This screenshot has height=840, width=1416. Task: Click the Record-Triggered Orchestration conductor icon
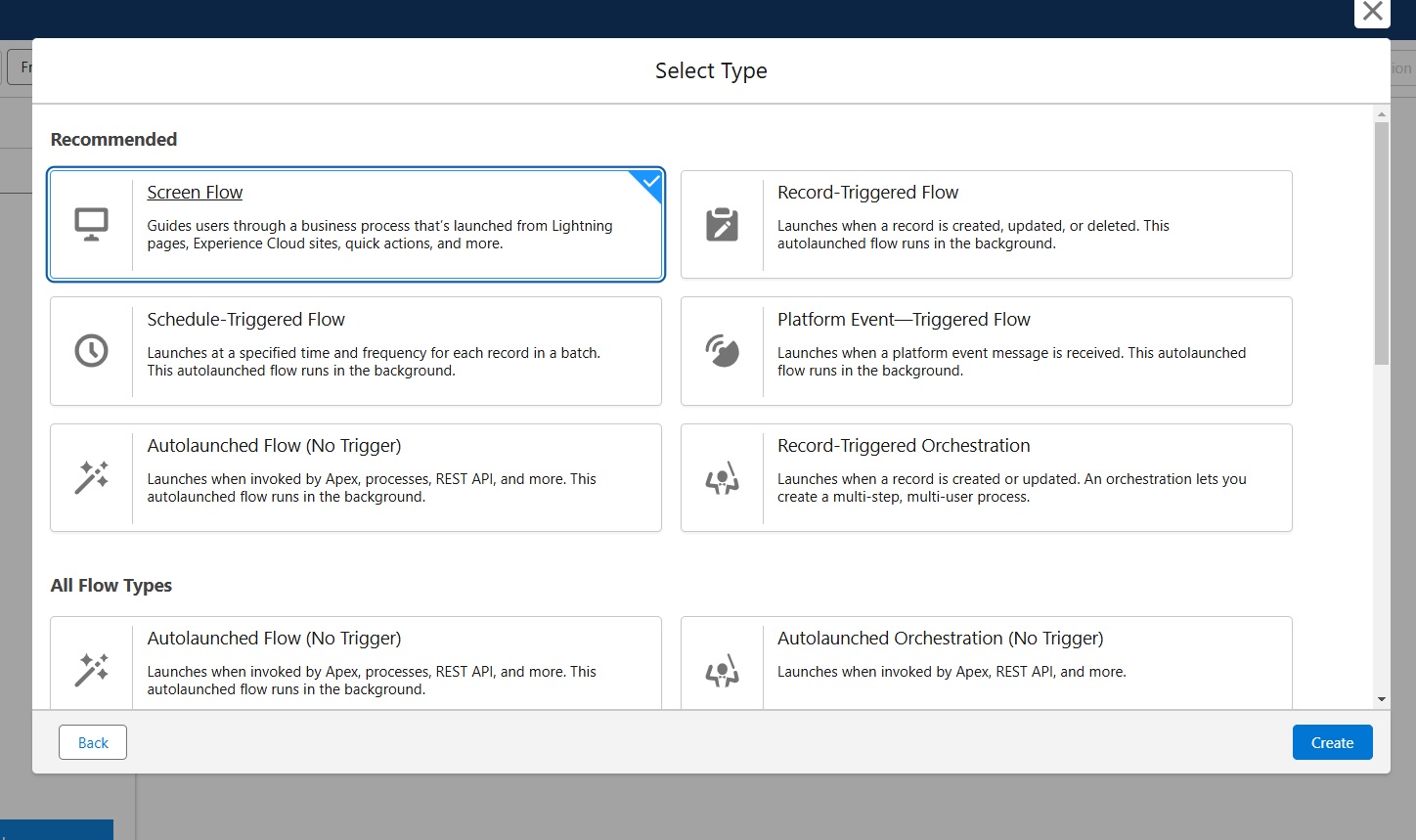pyautogui.click(x=722, y=477)
